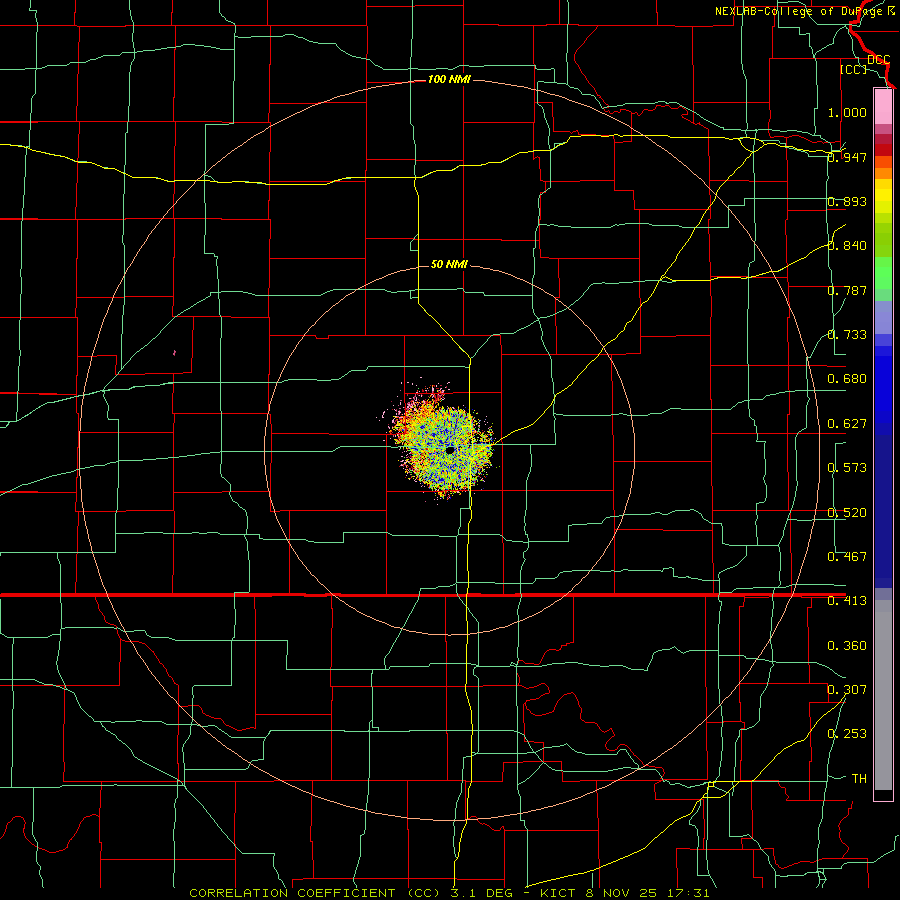Screen dimensions: 900x900
Task: Click the 100 NMI range ring label
Action: [449, 79]
